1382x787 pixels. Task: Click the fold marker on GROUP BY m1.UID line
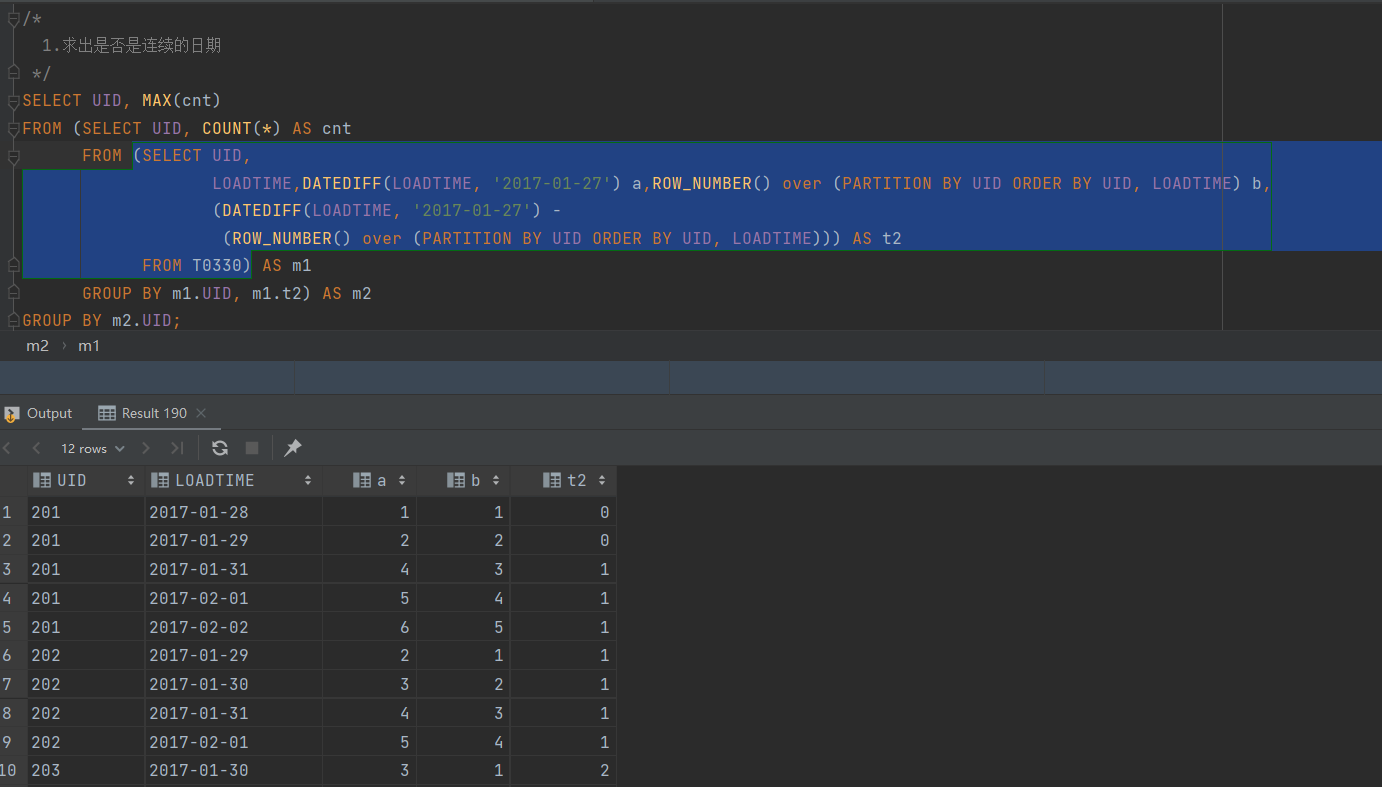[x=13, y=293]
